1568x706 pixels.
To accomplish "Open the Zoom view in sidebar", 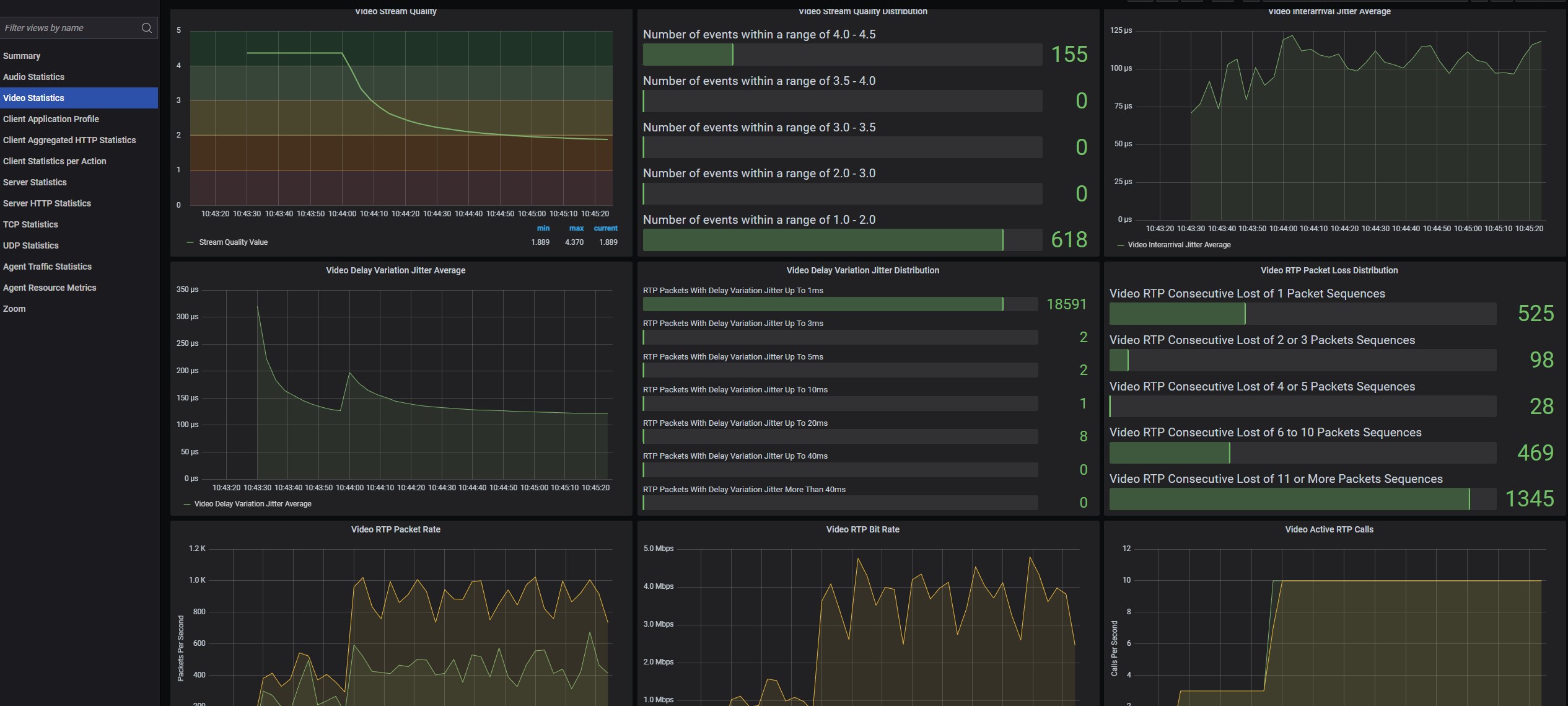I will click(14, 309).
